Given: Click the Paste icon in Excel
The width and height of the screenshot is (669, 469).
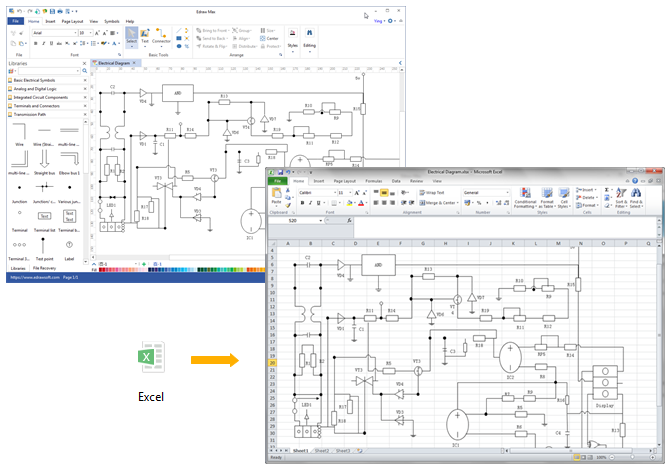Looking at the screenshot, I should tap(276, 196).
